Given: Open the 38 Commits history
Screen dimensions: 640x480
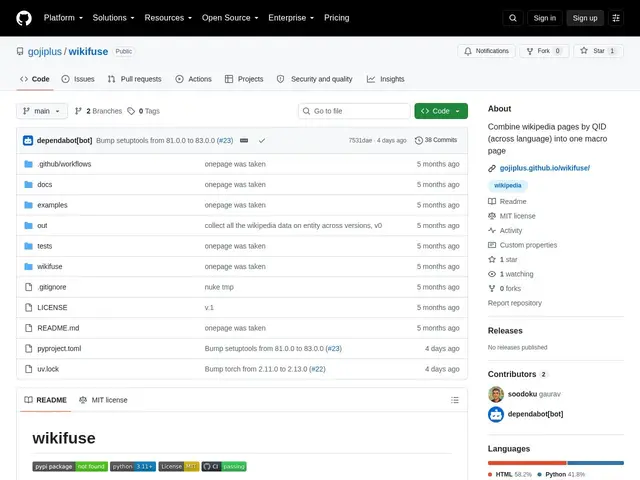Looking at the screenshot, I should pyautogui.click(x=436, y=140).
